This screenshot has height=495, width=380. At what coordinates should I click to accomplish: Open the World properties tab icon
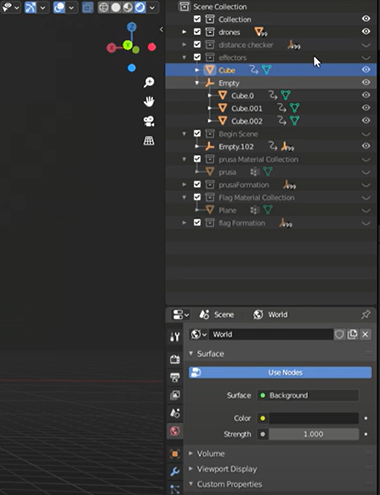175,431
